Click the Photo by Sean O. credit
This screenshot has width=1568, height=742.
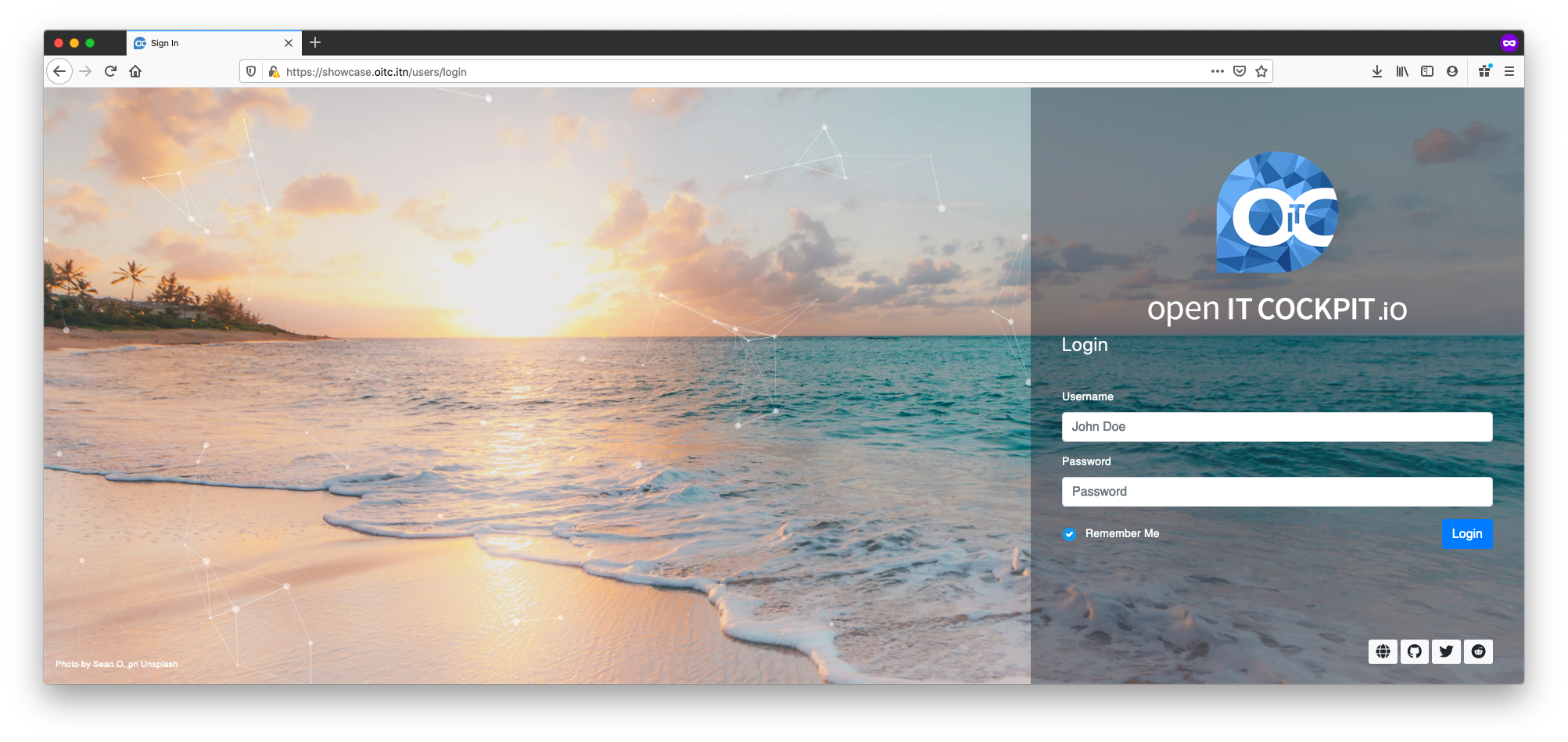pos(117,664)
